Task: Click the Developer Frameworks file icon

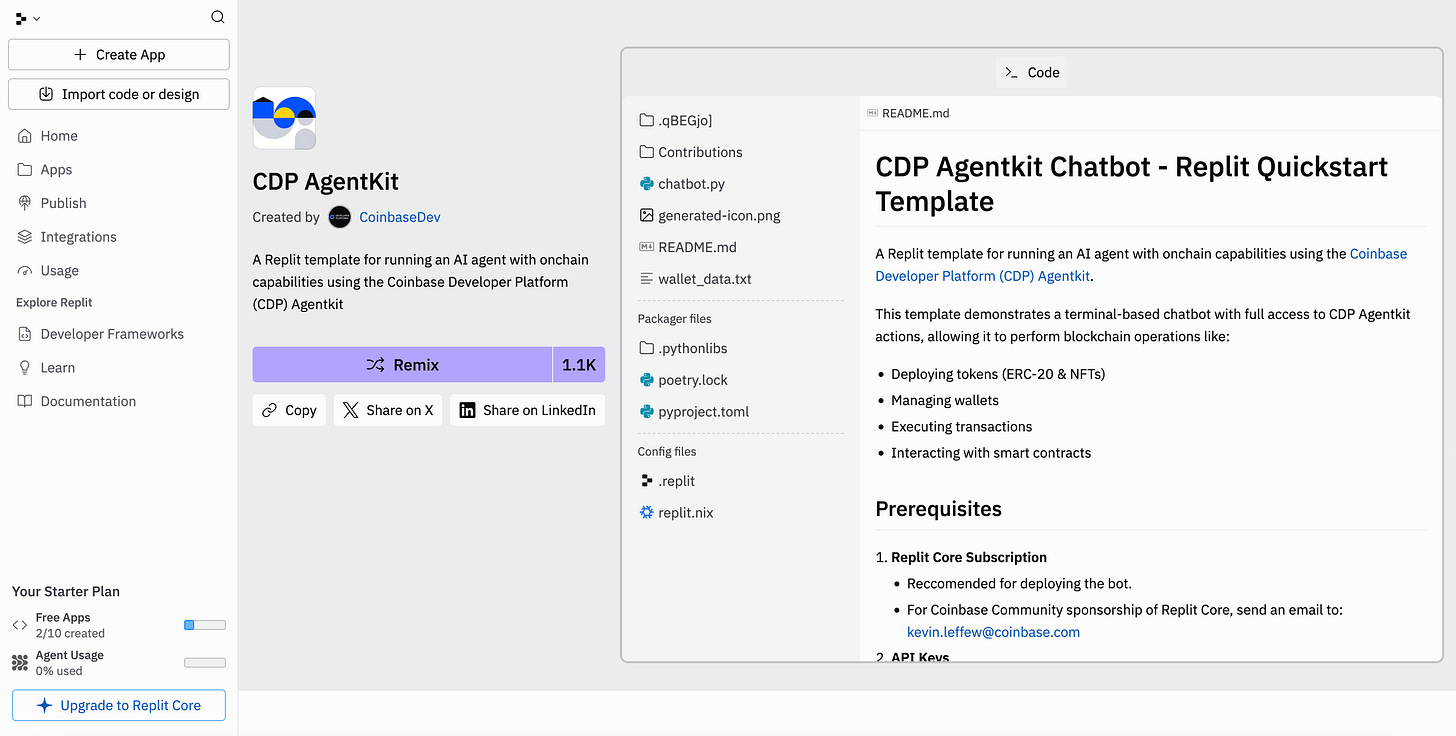Action: tap(25, 334)
